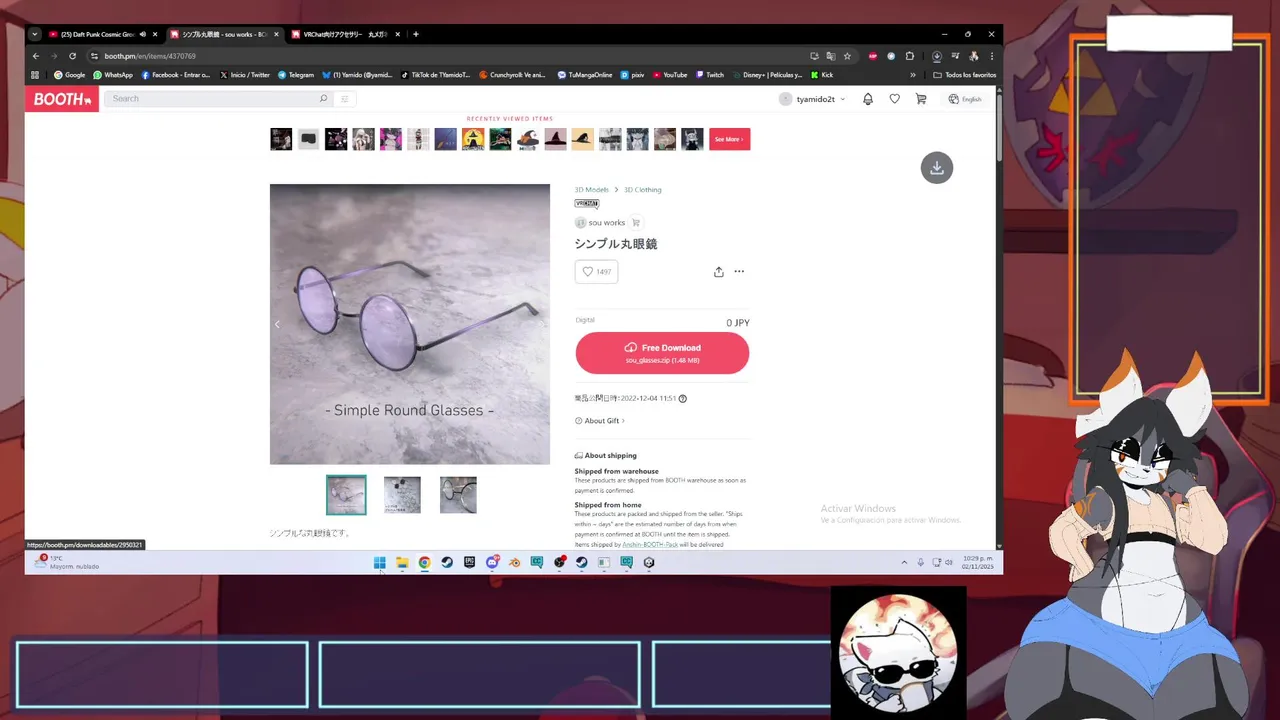The width and height of the screenshot is (1280, 720).
Task: Open the shopping cart in header
Action: pos(921,99)
